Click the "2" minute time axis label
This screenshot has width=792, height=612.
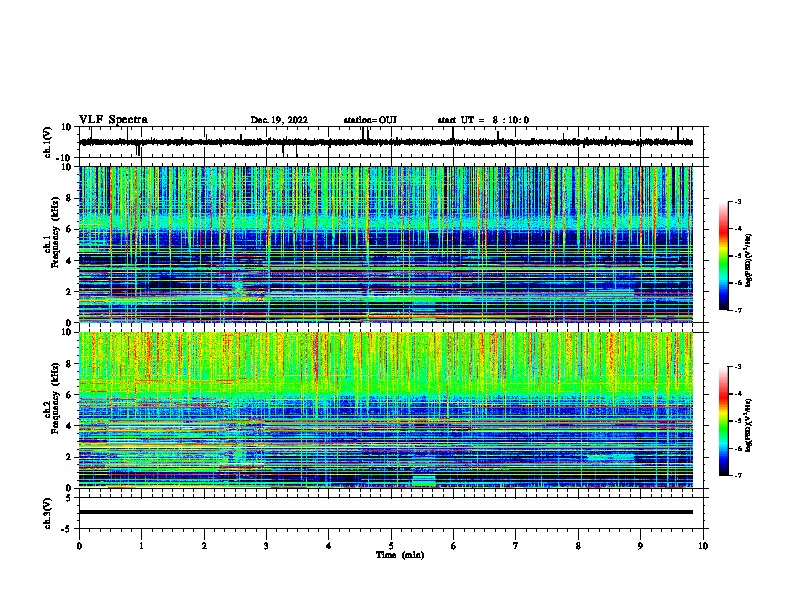[204, 546]
